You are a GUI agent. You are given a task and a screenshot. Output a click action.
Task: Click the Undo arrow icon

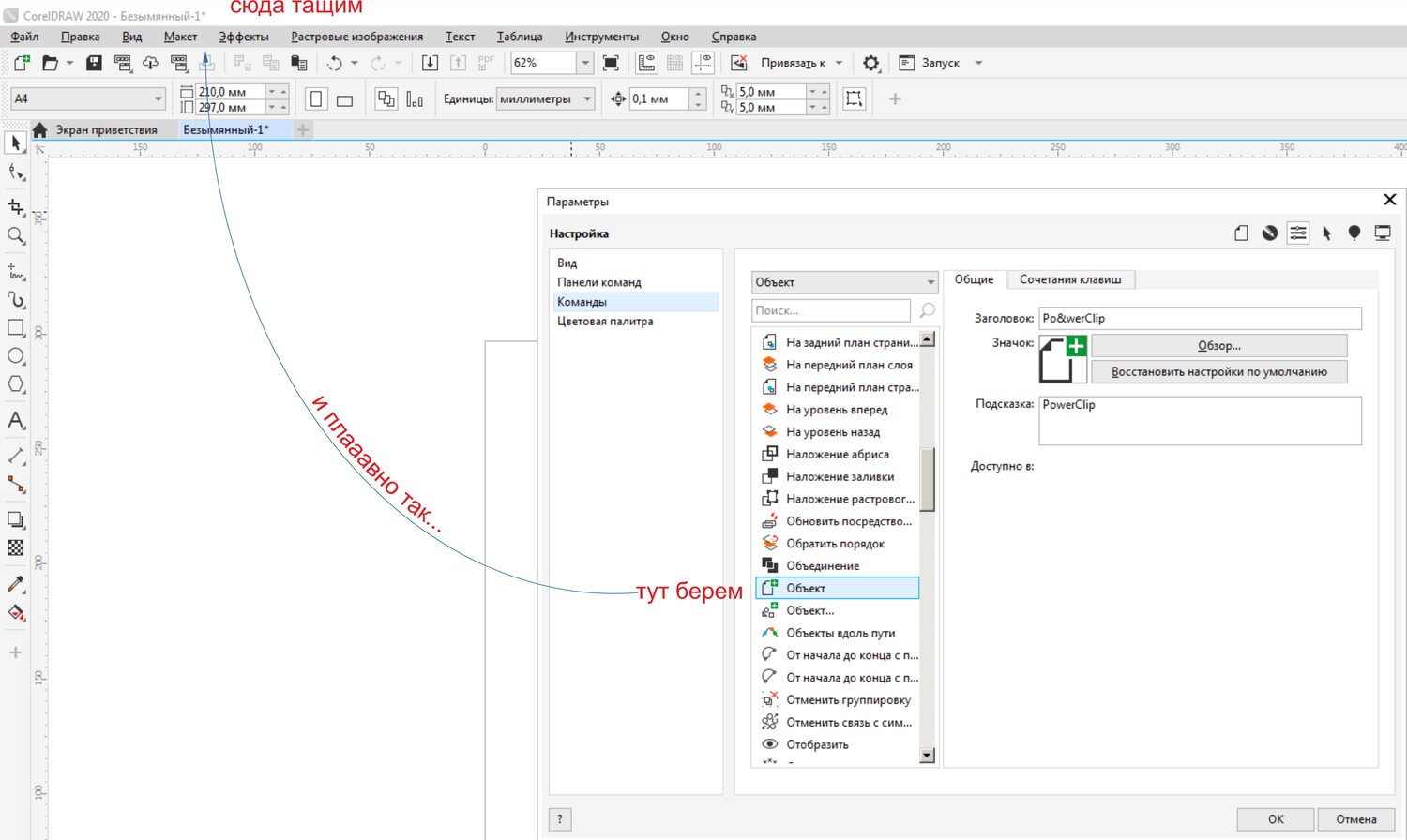click(334, 63)
